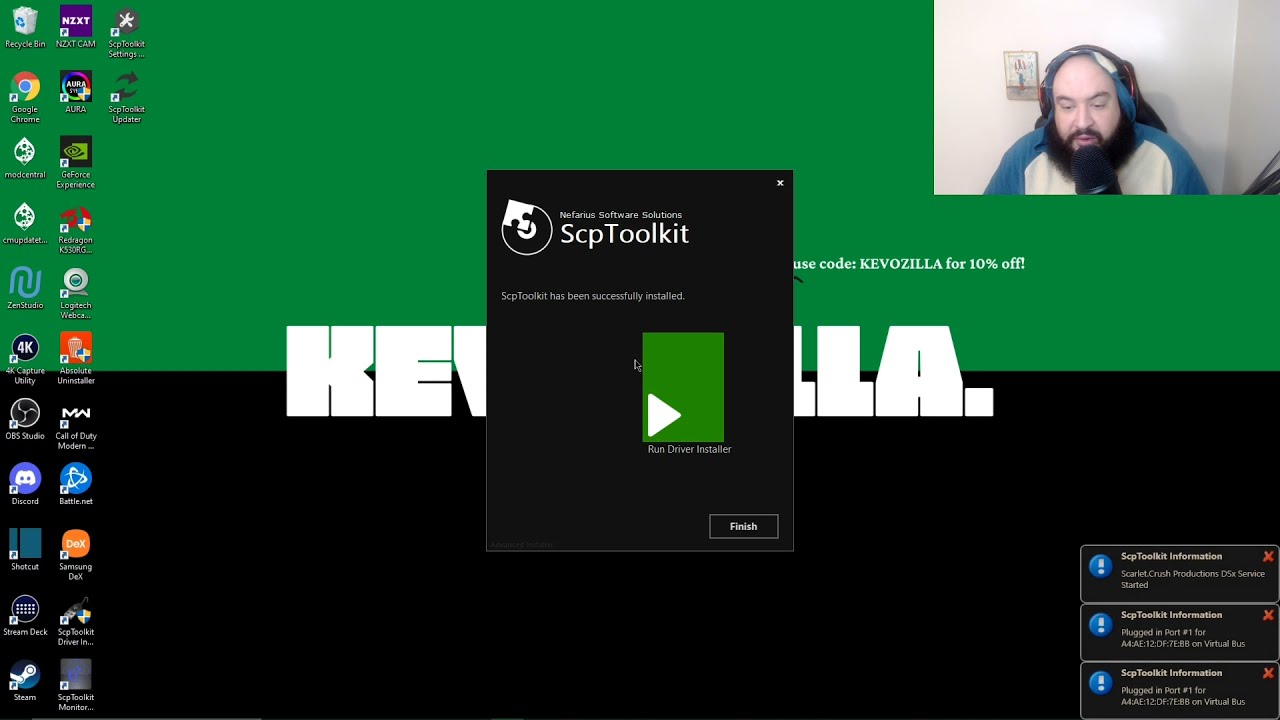Select the Shotcut desktop icon
1280x720 pixels.
[x=25, y=550]
